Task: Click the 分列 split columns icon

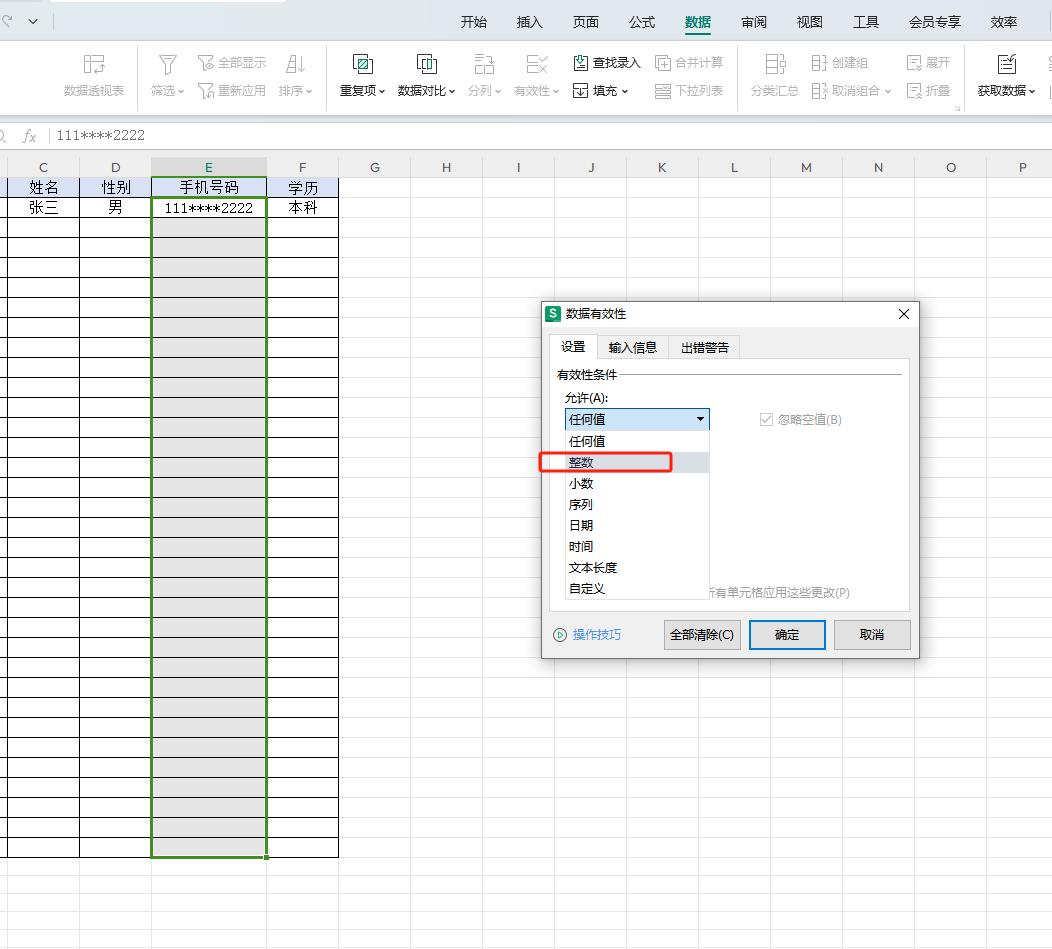Action: pos(484,64)
